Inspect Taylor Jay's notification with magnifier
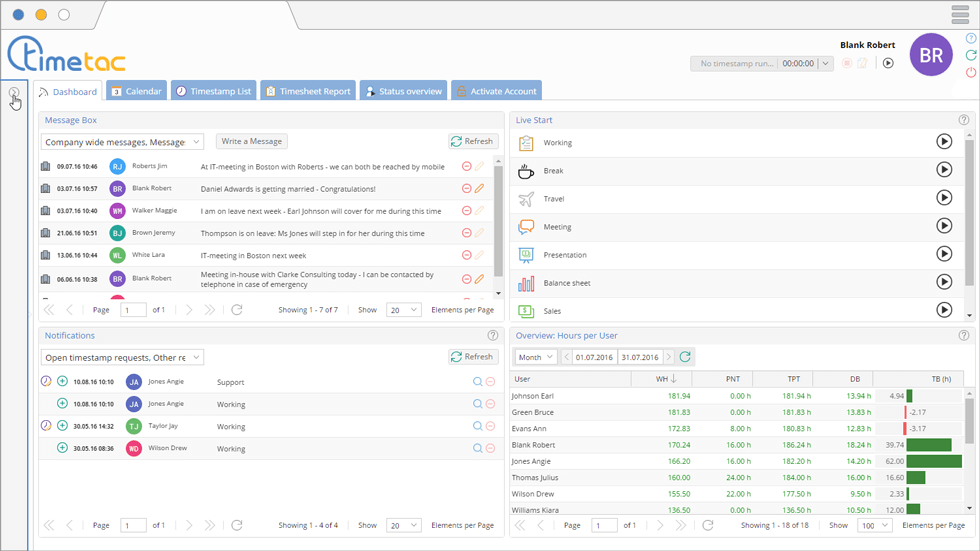Viewport: 980px width, 551px height. pos(477,426)
